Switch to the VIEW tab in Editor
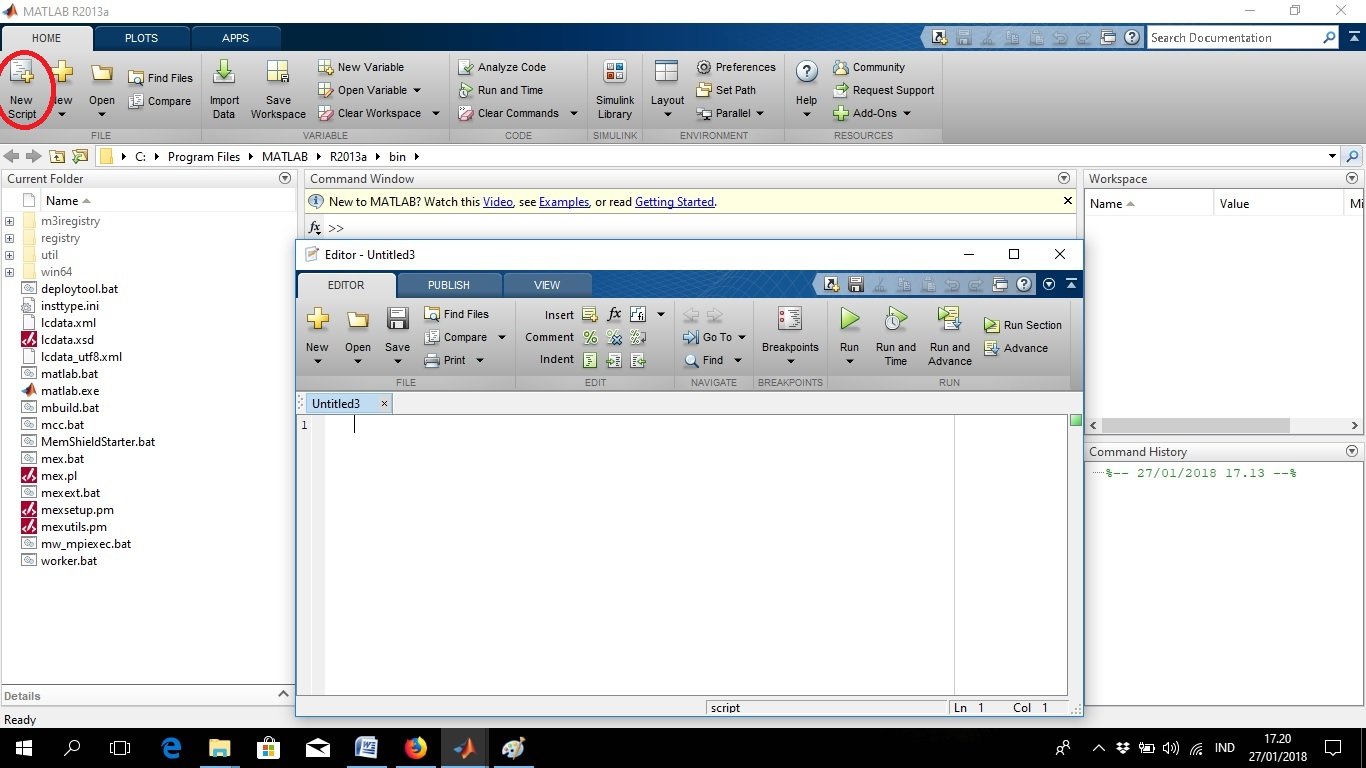 coord(547,285)
